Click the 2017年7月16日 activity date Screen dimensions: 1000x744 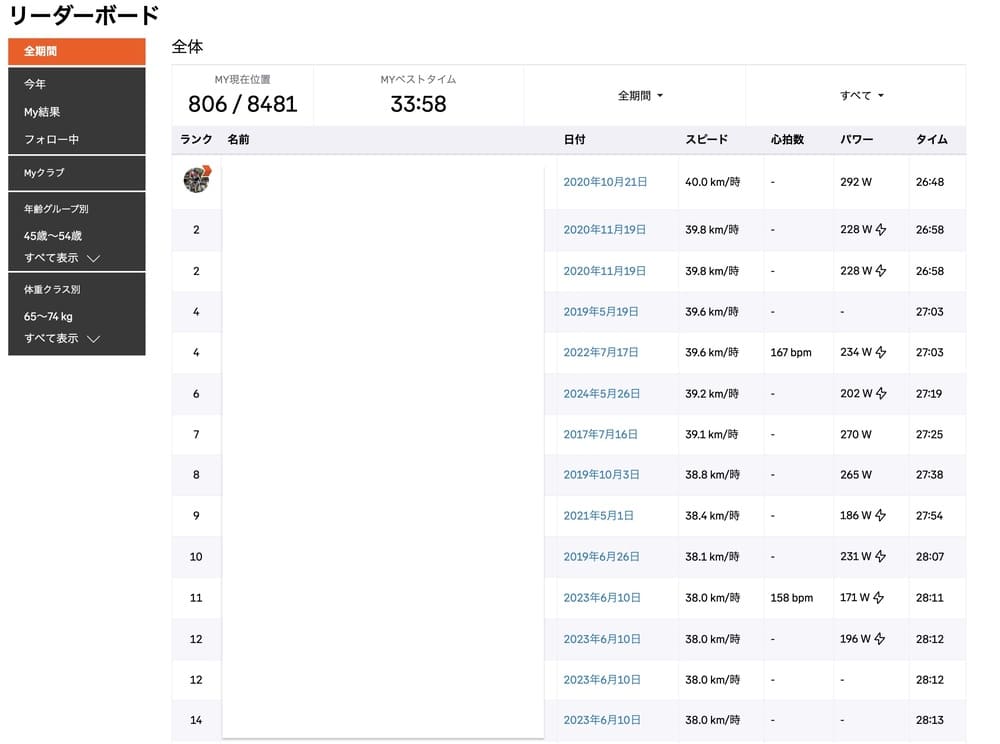click(601, 435)
